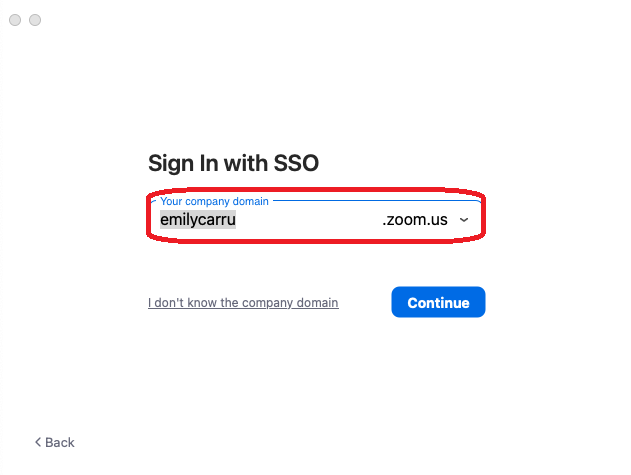Click the "Sign In with SSO" heading
This screenshot has width=631, height=475.
233,163
